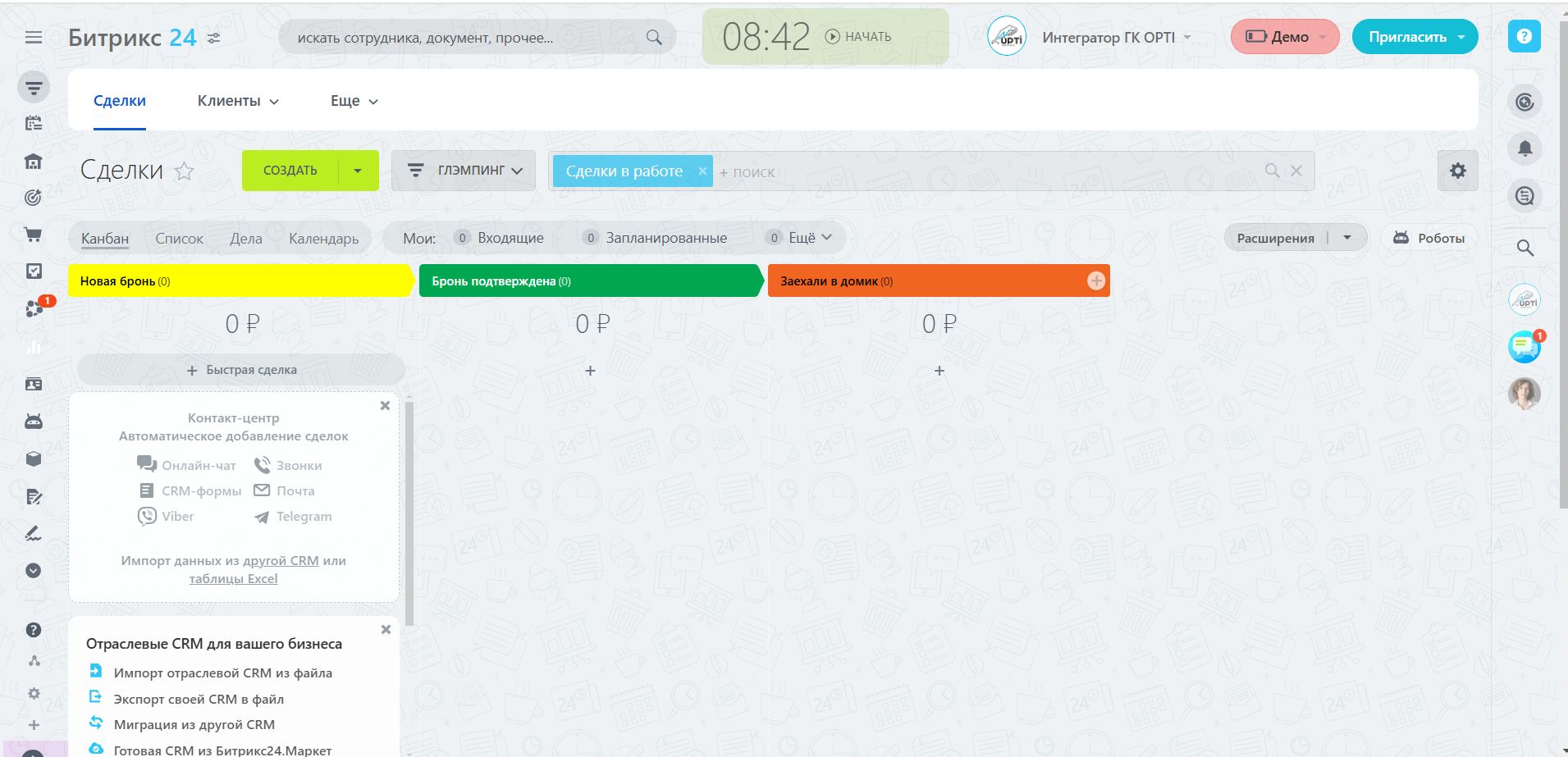Open the shopping cart icon in sidebar
Screen dimensions: 1568x757
[34, 235]
